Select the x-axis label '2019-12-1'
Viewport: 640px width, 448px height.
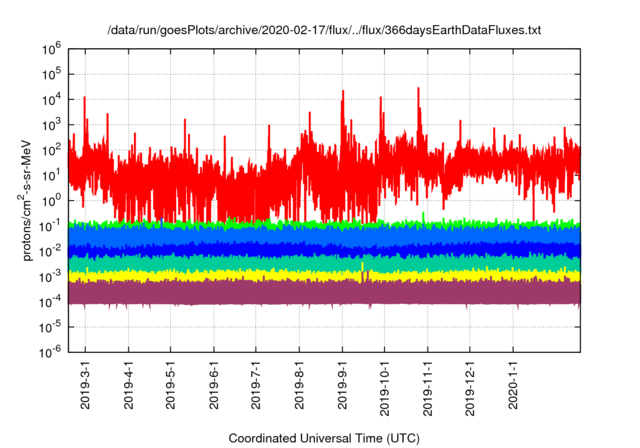[470, 388]
